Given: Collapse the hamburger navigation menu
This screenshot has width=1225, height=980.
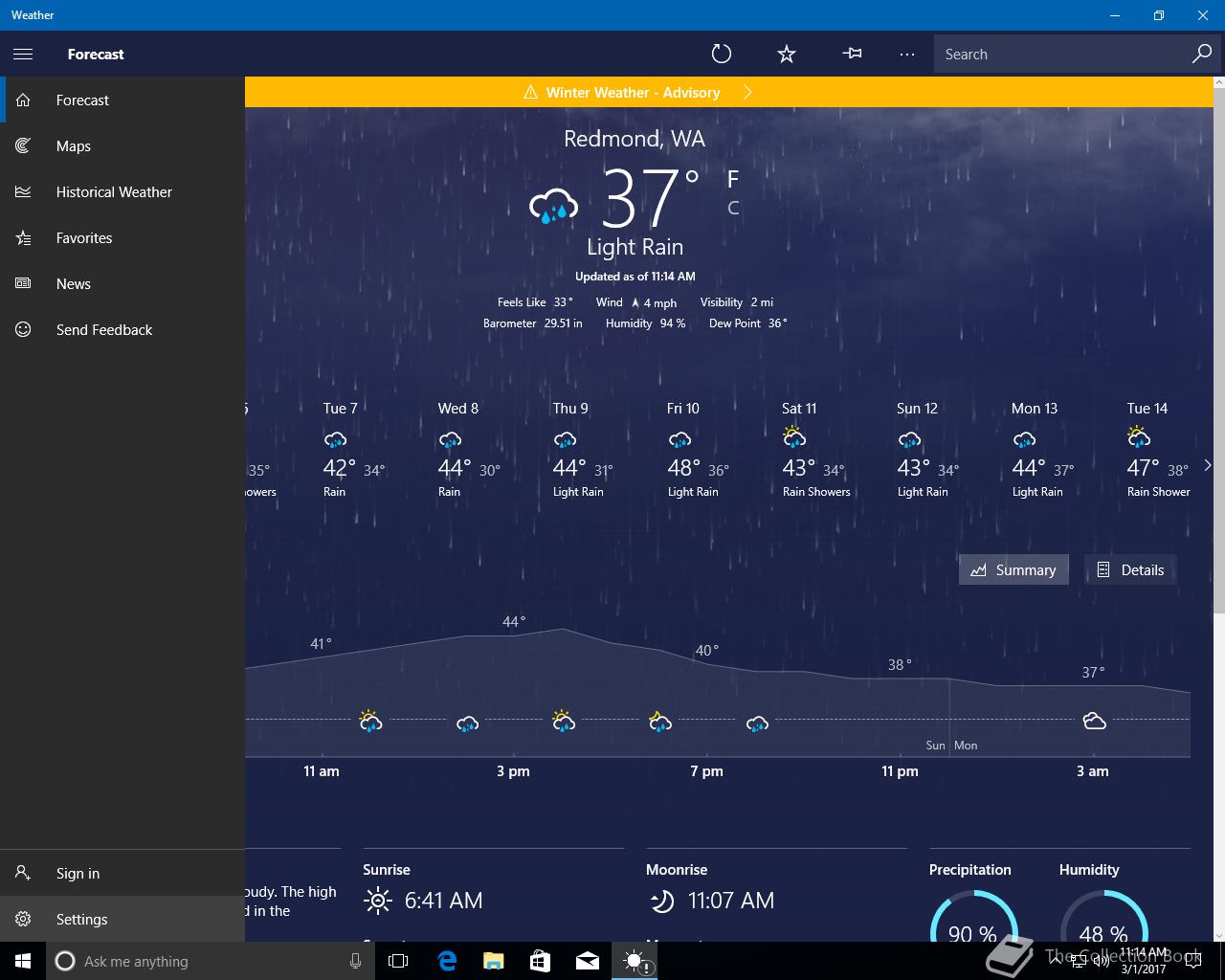Looking at the screenshot, I should 23,54.
